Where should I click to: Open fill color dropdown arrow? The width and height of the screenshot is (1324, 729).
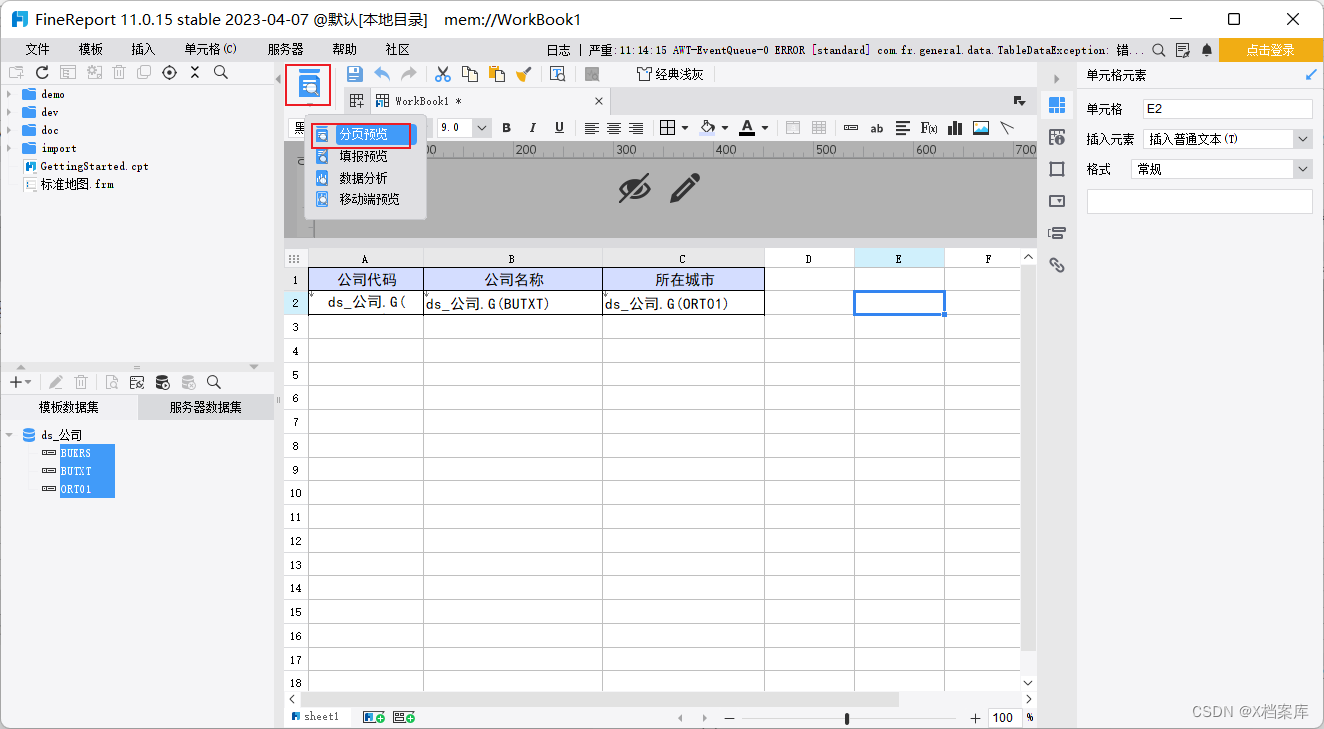pyautogui.click(x=725, y=127)
